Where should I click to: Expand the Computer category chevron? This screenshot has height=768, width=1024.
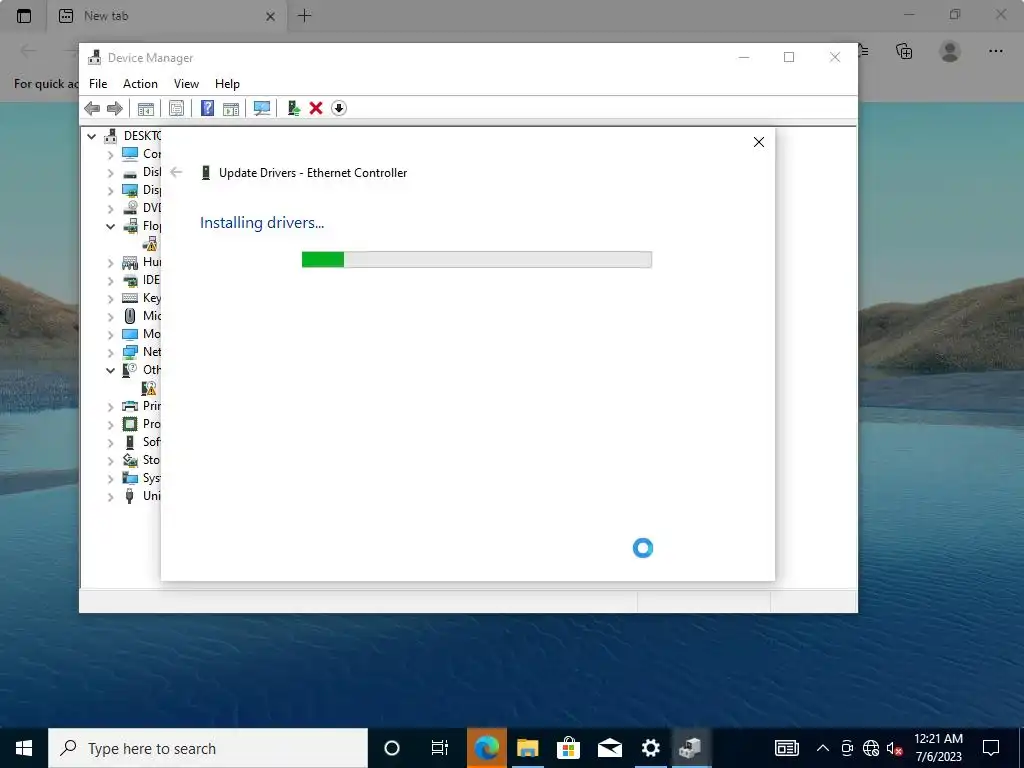click(x=110, y=155)
